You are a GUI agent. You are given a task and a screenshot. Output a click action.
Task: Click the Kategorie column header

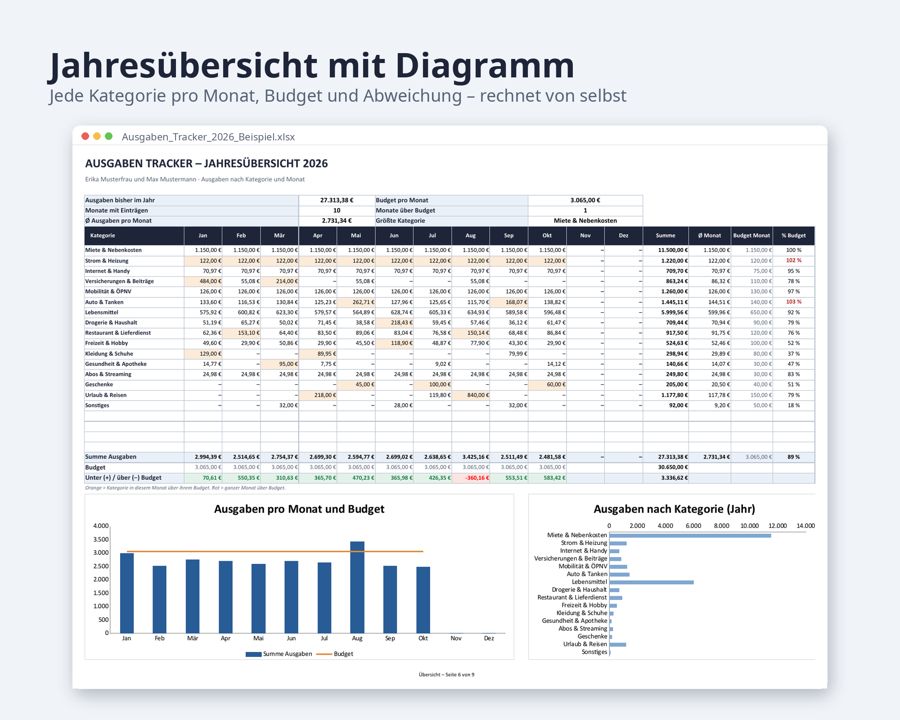coord(134,235)
